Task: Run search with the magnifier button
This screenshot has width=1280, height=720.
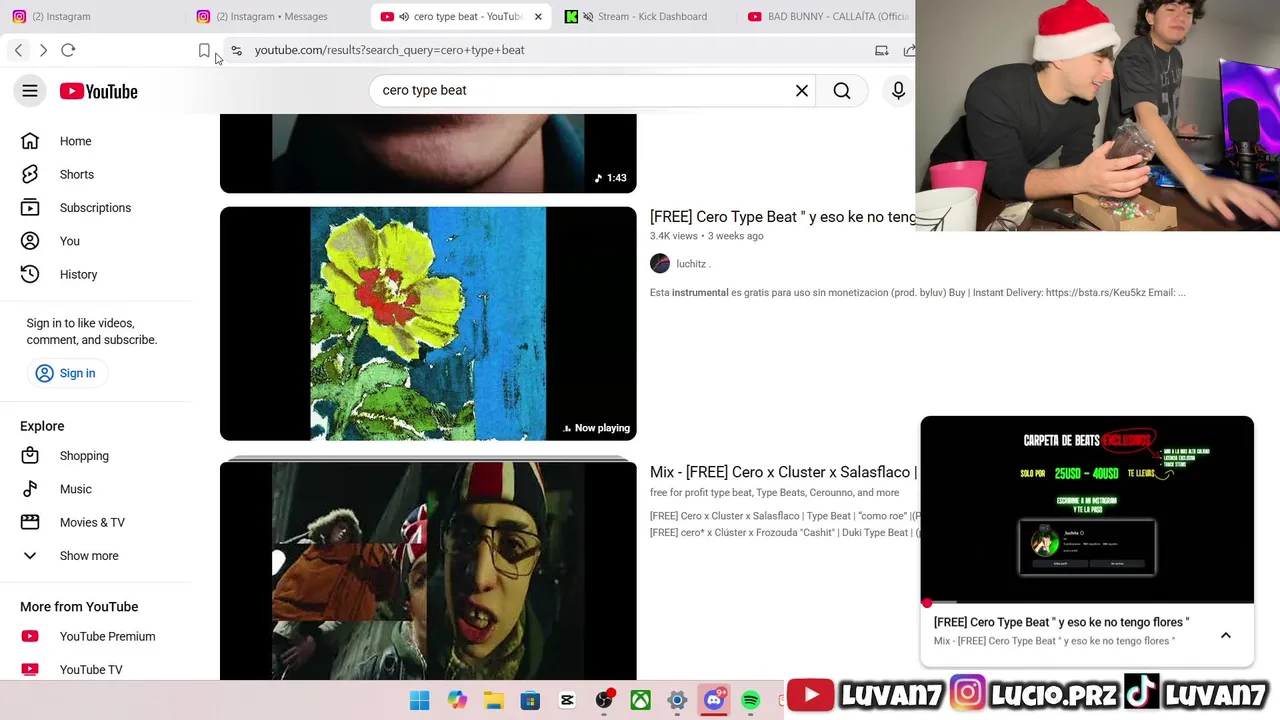Action: point(842,91)
